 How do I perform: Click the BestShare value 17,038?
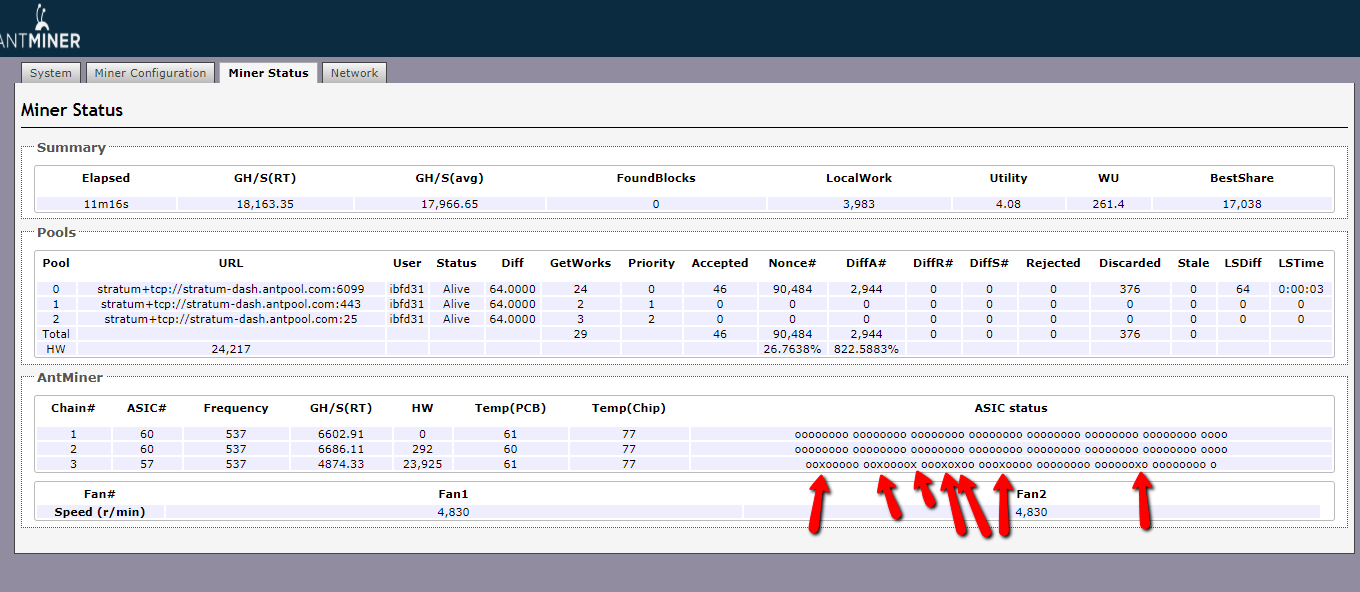point(1241,204)
